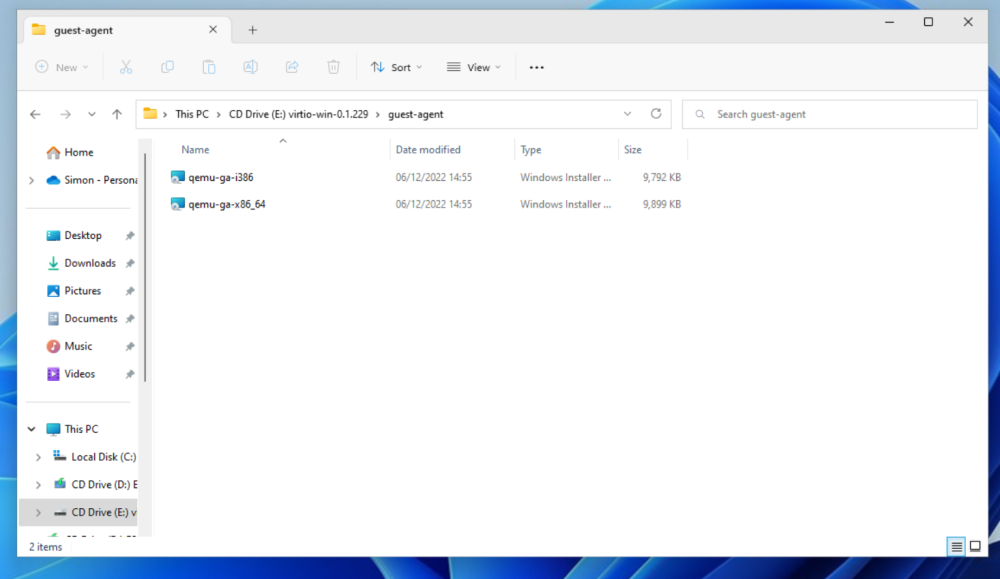Viewport: 1000px width, 579px height.
Task: Click the qemu-ga-i386 installer icon
Action: click(177, 177)
